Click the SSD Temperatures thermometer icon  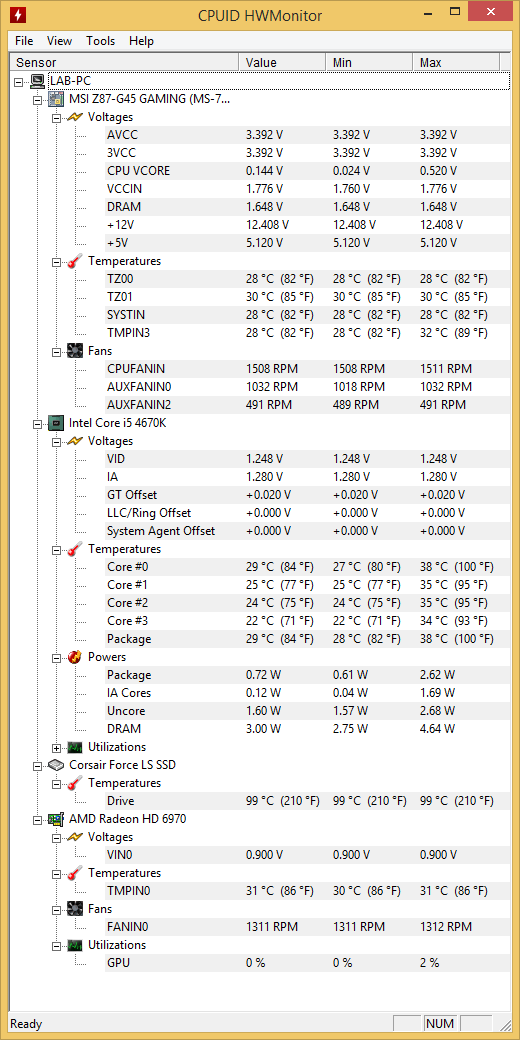point(75,783)
